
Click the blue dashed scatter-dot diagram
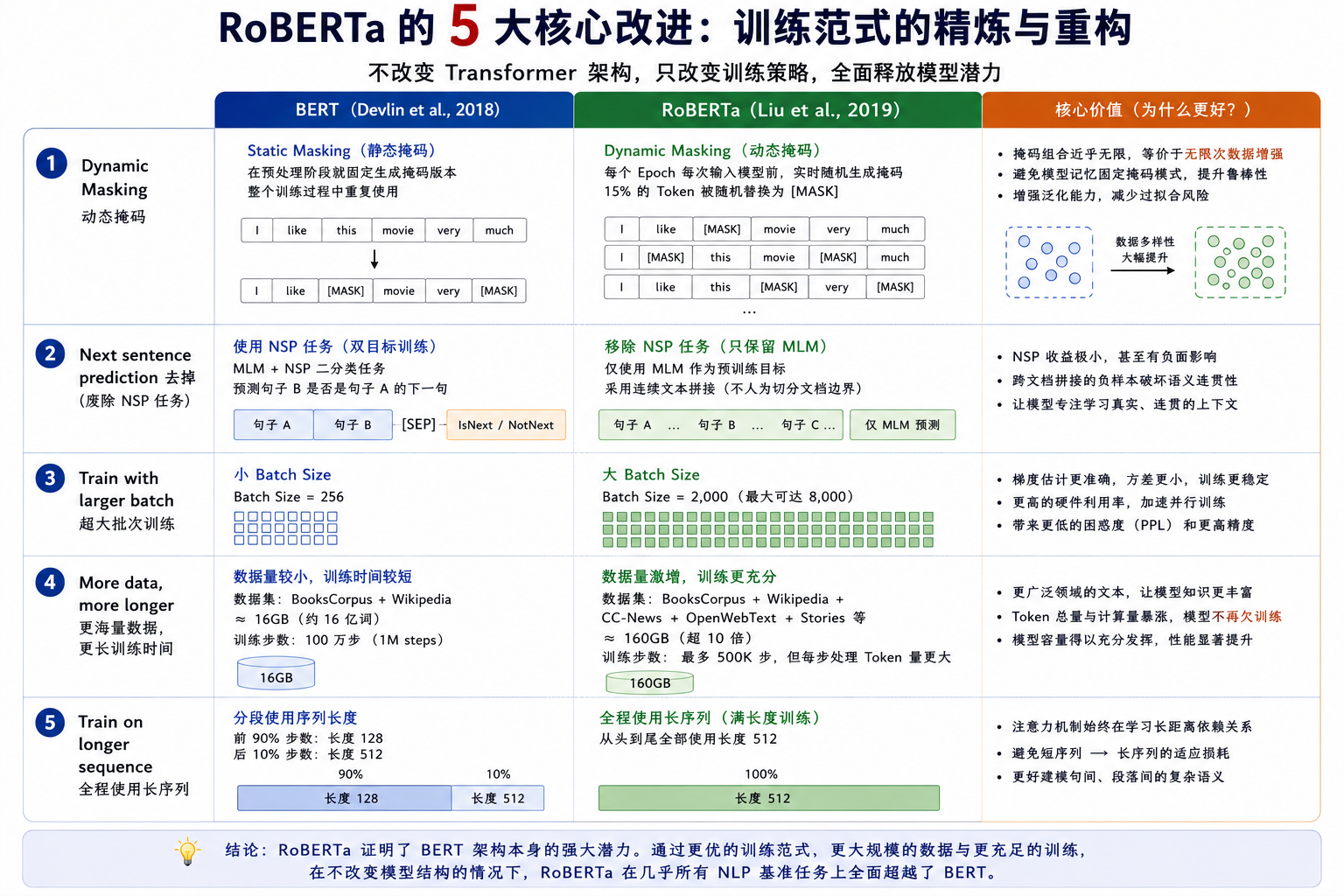coord(1049,262)
